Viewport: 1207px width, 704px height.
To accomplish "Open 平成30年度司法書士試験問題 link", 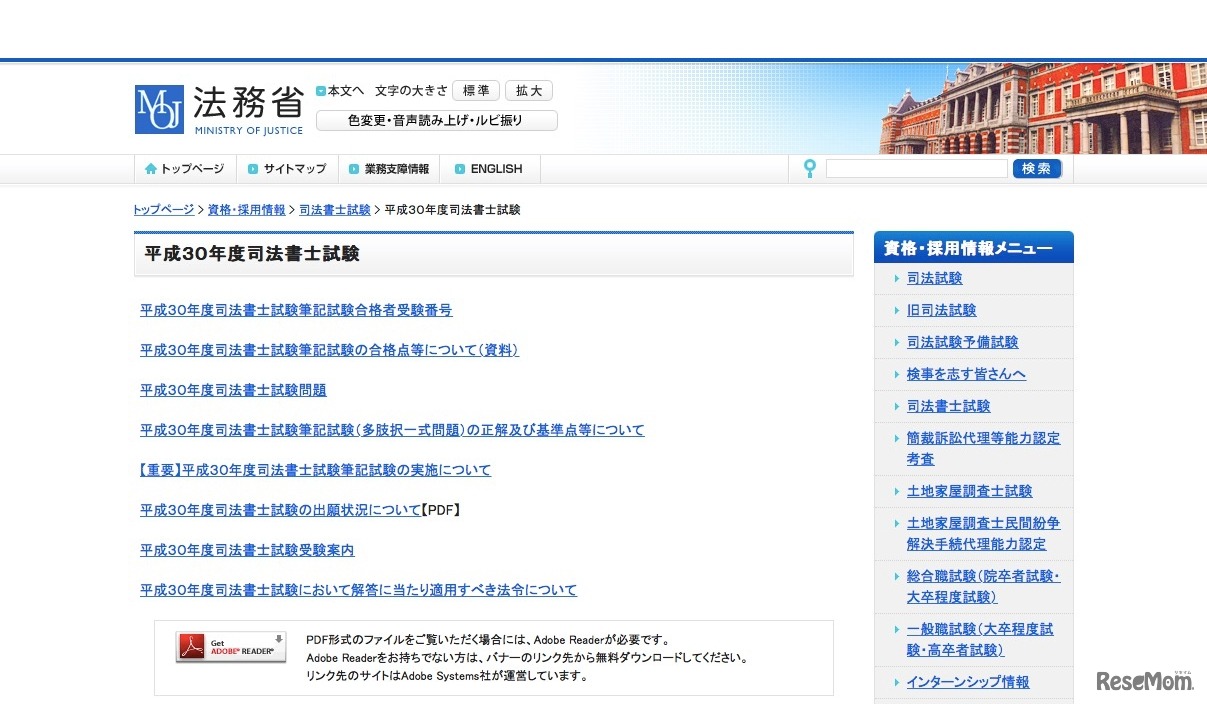I will (x=232, y=390).
